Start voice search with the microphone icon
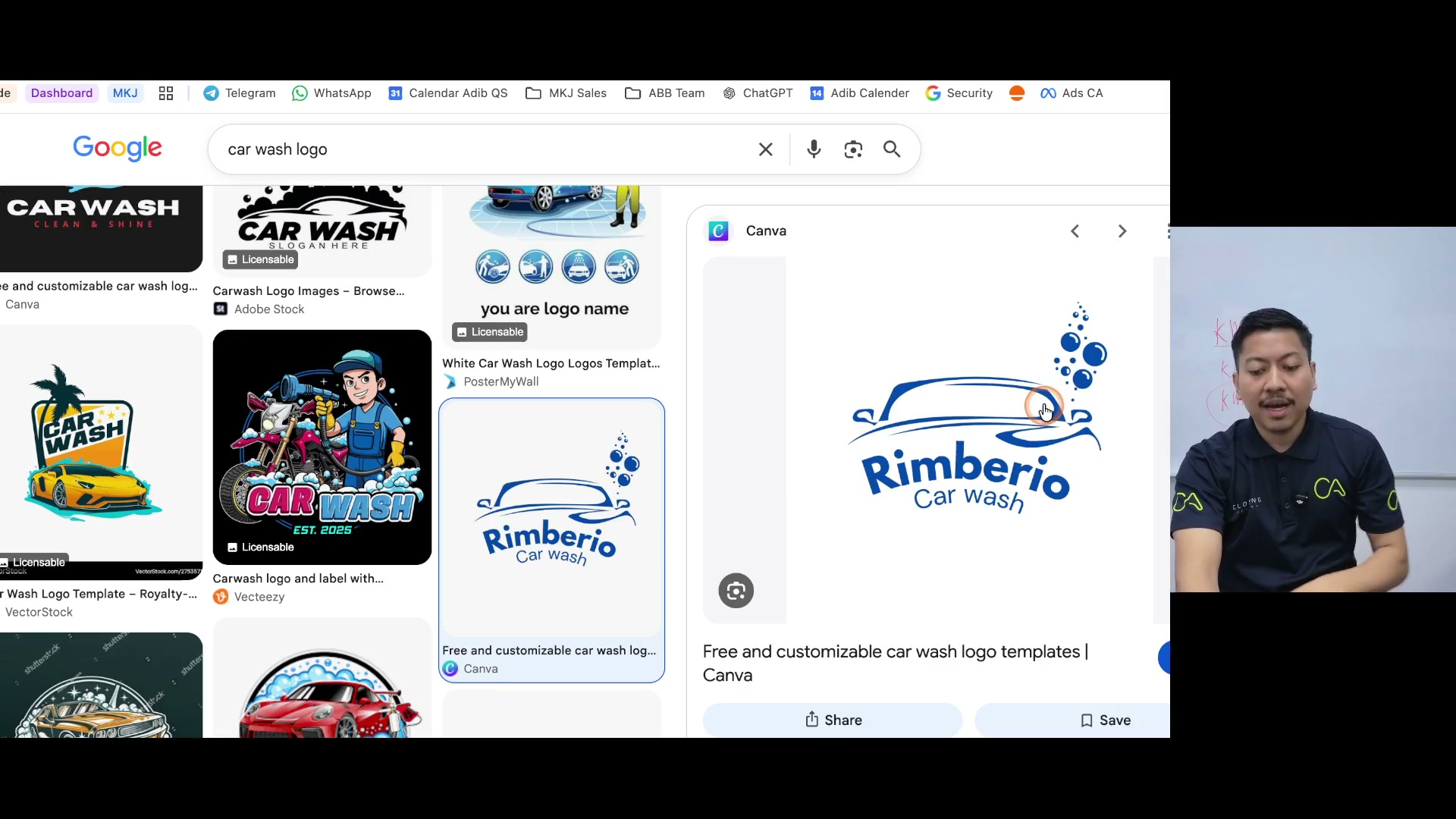This screenshot has height=819, width=1456. point(814,149)
